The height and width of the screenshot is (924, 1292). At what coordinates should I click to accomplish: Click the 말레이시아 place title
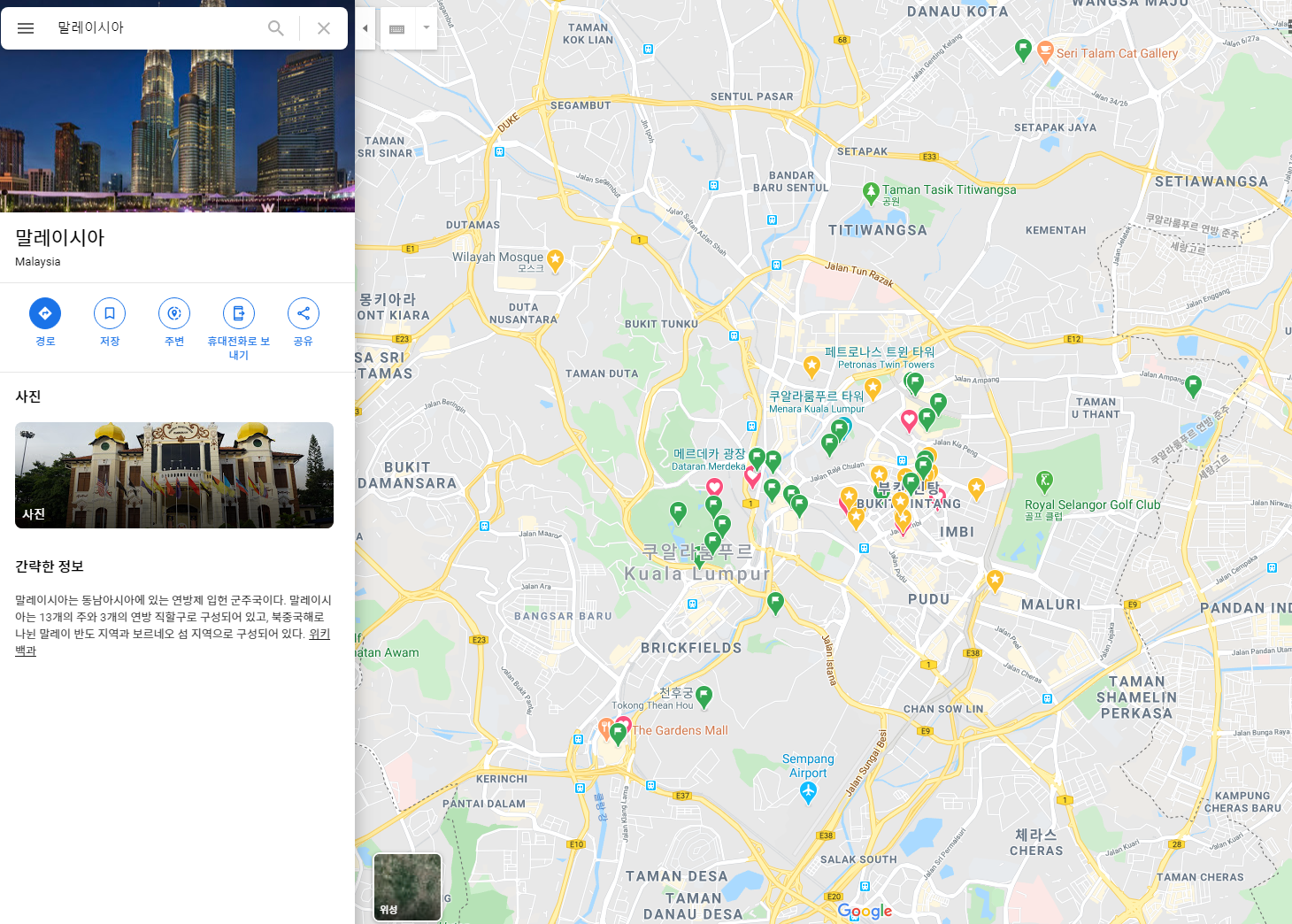tap(60, 237)
